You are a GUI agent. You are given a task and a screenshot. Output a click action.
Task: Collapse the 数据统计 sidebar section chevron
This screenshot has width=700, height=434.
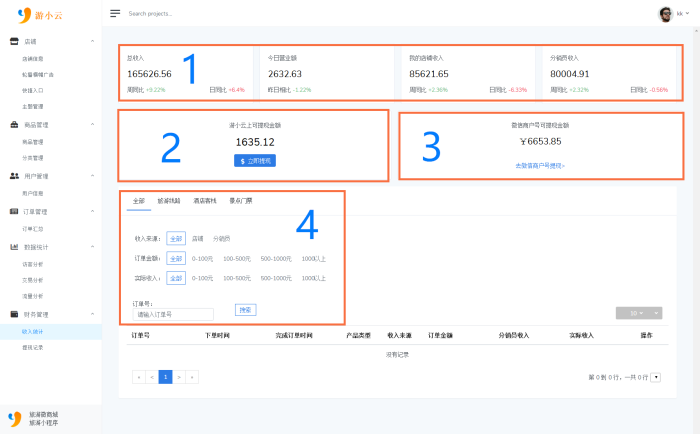(92, 246)
